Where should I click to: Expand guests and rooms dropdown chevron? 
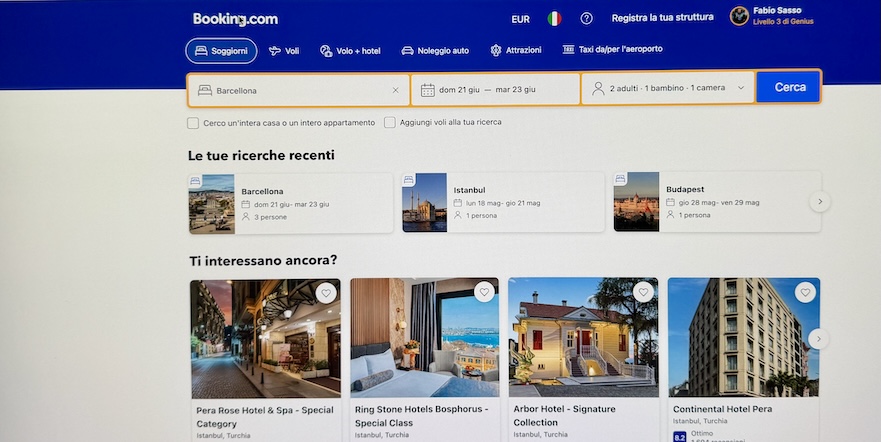tap(741, 88)
